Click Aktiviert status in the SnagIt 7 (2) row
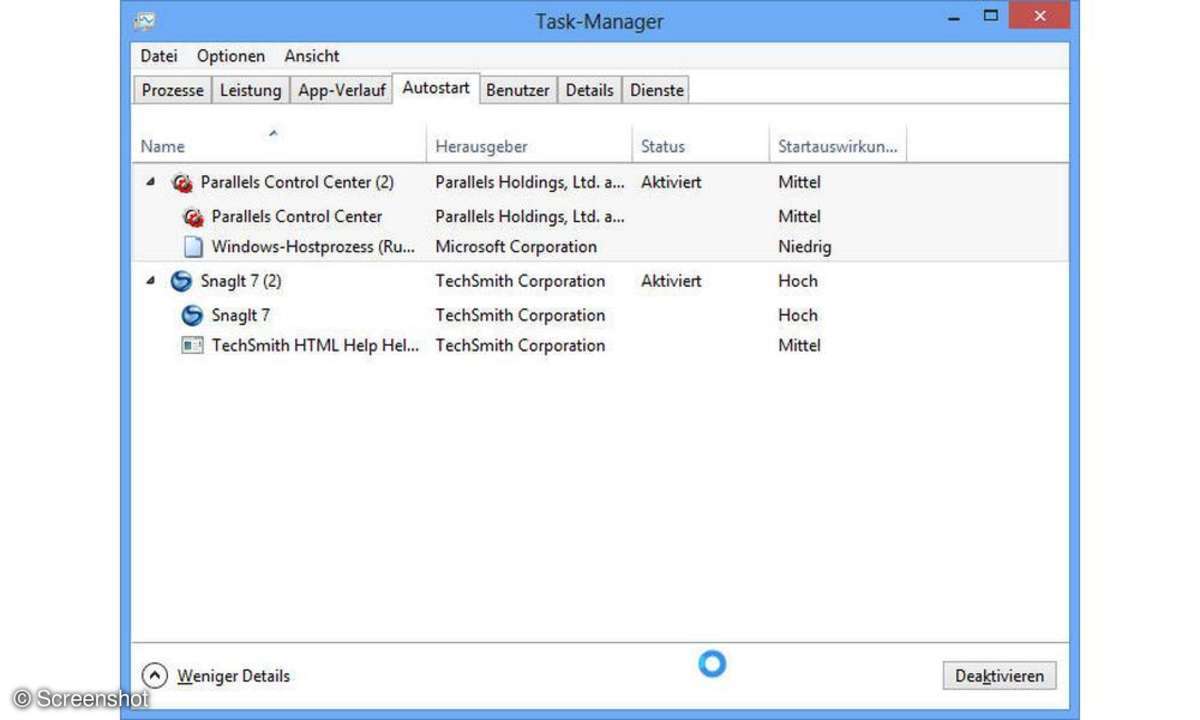This screenshot has height=720, width=1200. click(671, 281)
